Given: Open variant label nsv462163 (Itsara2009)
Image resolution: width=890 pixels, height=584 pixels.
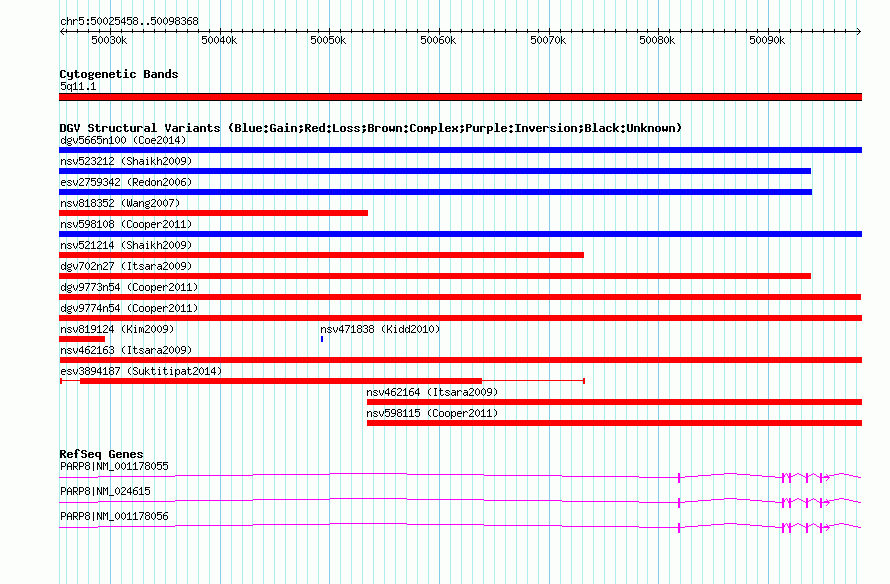Looking at the screenshot, I should pos(126,350).
